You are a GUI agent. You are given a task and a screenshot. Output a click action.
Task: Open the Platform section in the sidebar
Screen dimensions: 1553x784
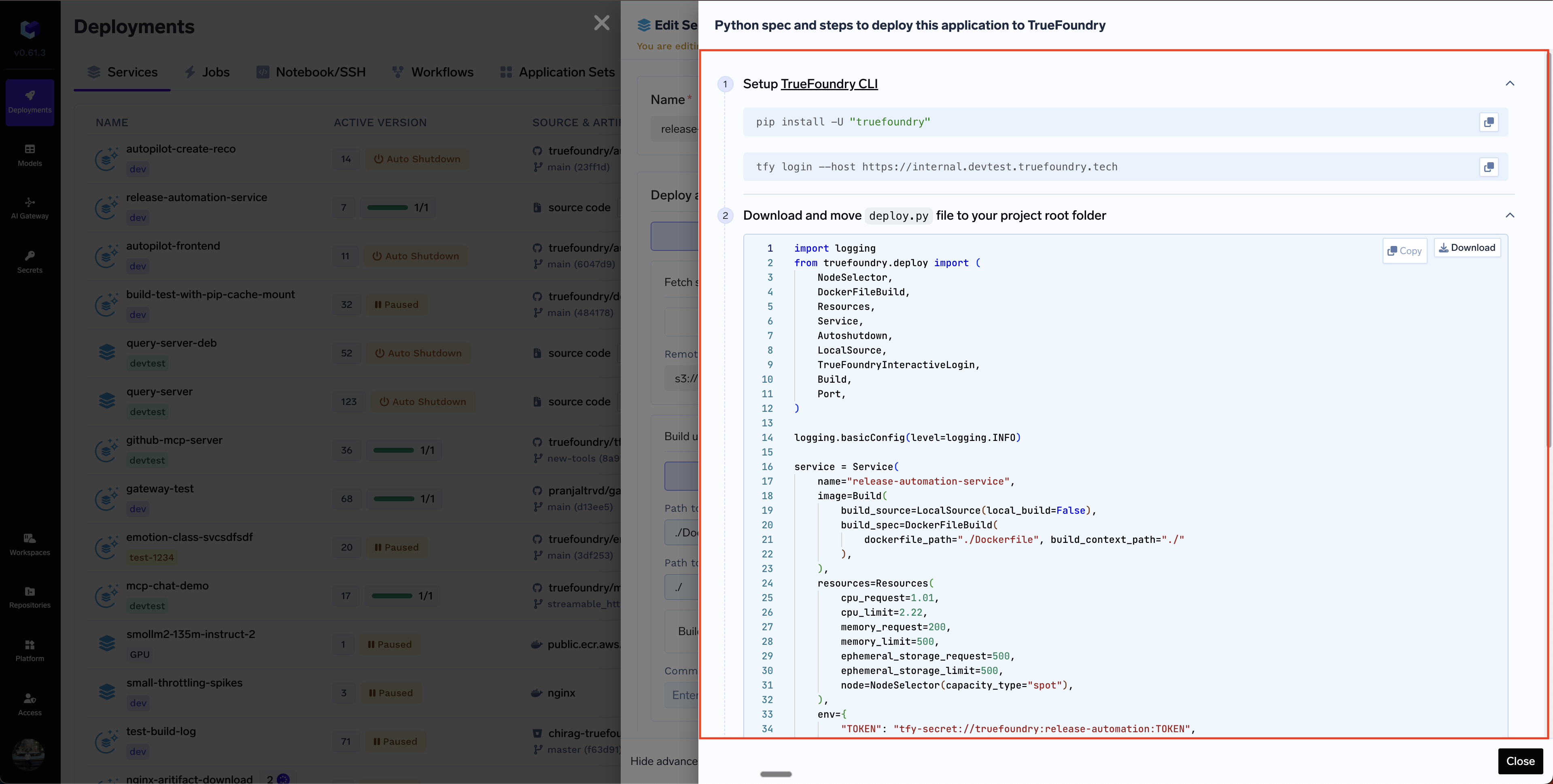(29, 650)
